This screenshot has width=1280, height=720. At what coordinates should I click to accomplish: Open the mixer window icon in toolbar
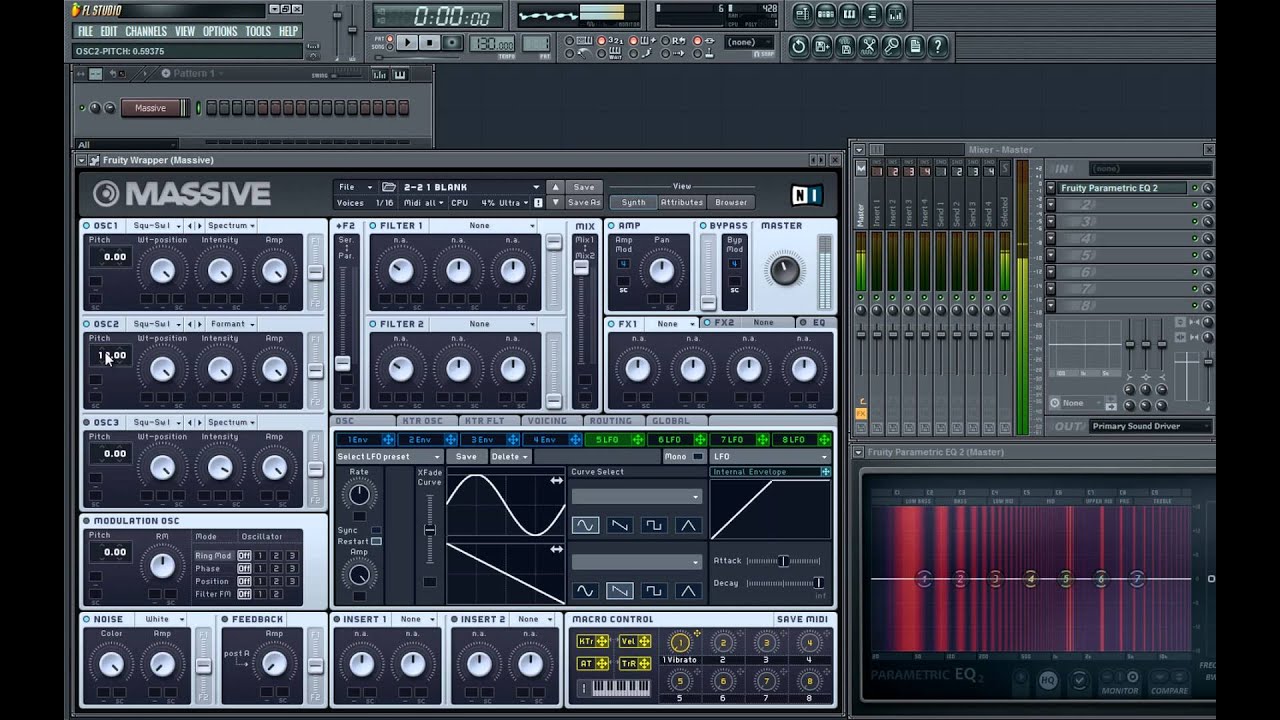click(x=895, y=14)
